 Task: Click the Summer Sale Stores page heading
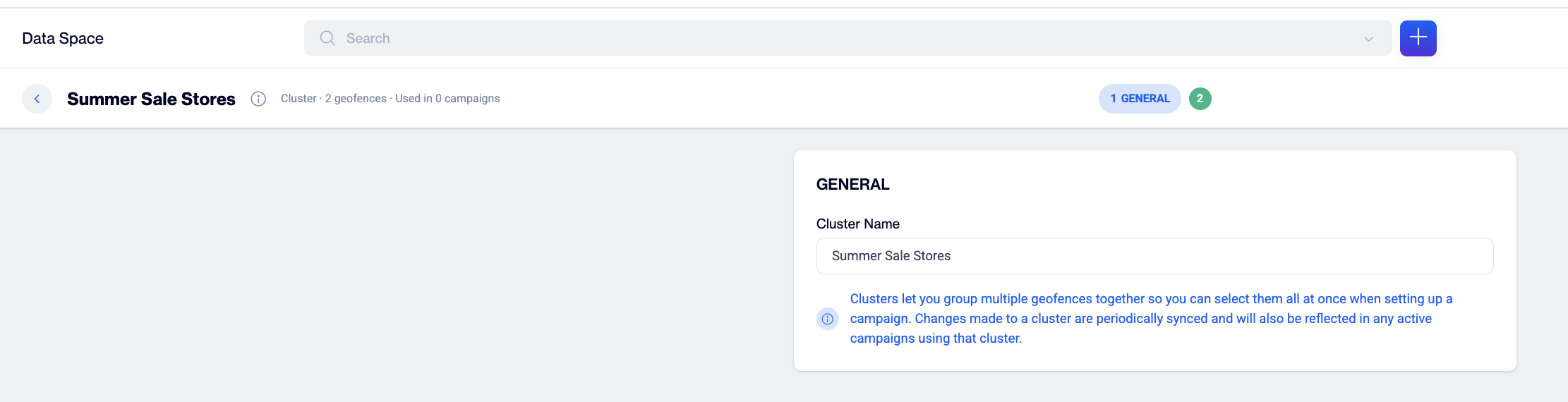coord(151,99)
